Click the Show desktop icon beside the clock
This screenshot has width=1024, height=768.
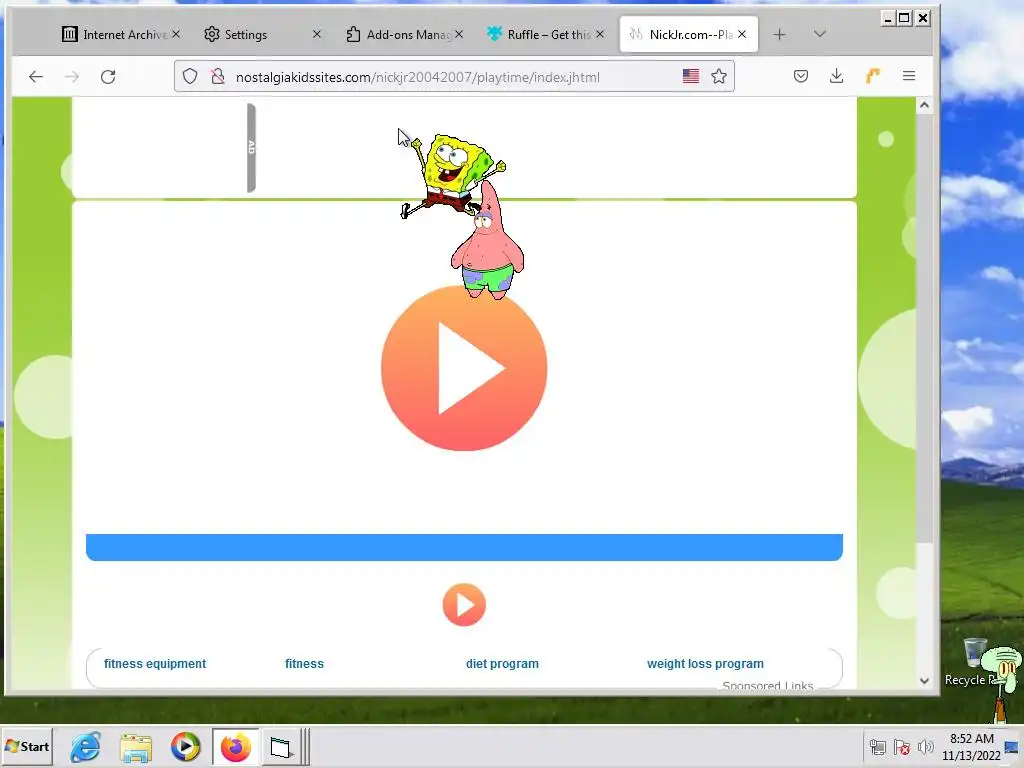1012,747
